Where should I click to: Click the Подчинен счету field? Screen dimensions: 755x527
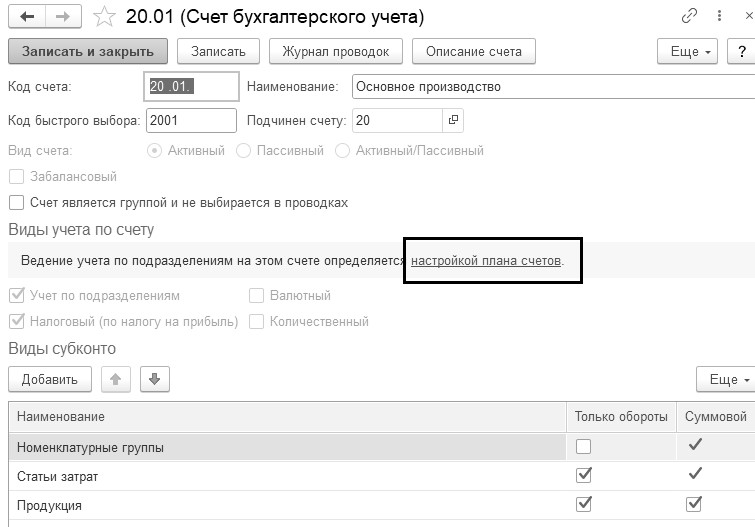pyautogui.click(x=397, y=120)
